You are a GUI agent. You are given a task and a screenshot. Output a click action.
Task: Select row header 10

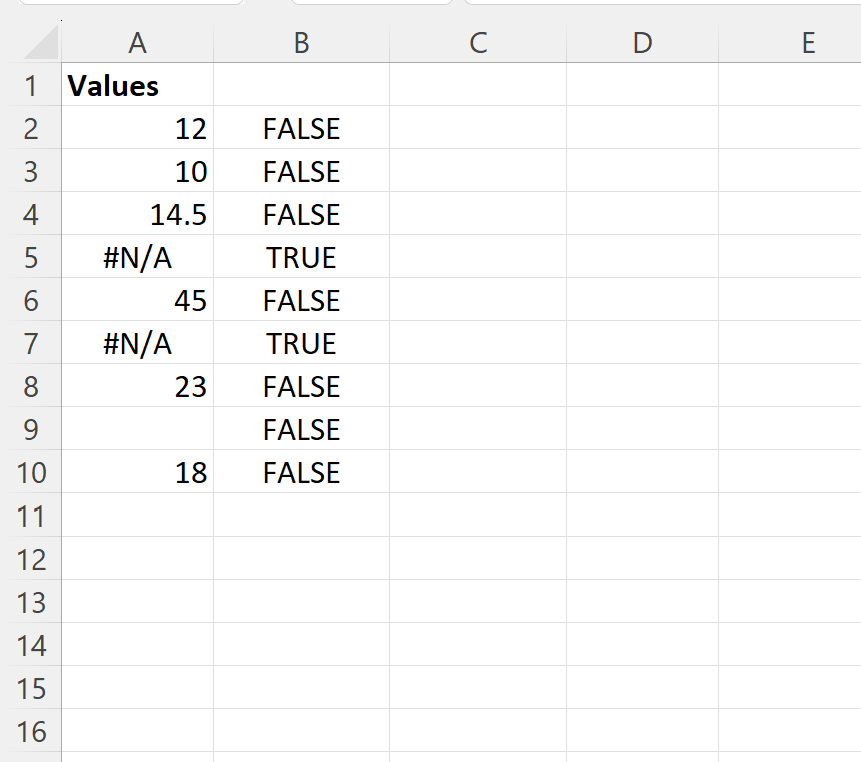coord(33,472)
